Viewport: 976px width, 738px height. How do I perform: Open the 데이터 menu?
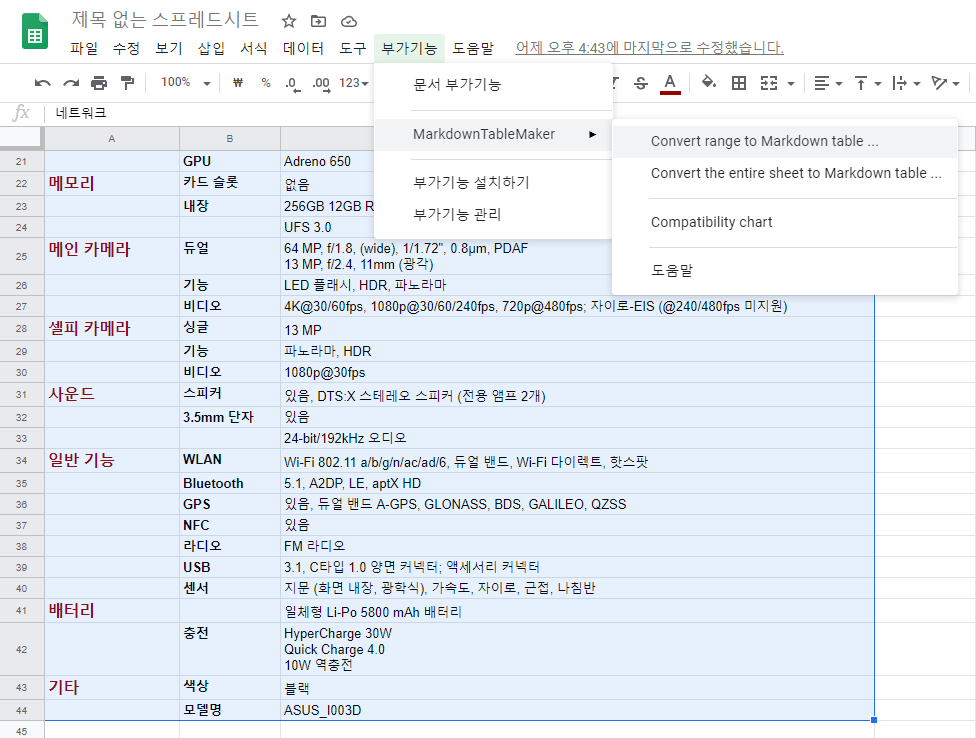click(303, 49)
